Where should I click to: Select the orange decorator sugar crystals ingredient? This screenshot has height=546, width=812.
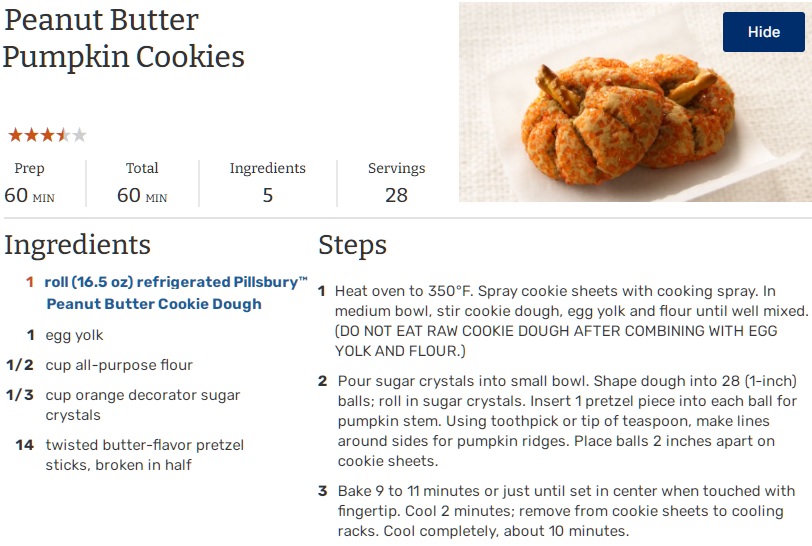click(x=142, y=405)
